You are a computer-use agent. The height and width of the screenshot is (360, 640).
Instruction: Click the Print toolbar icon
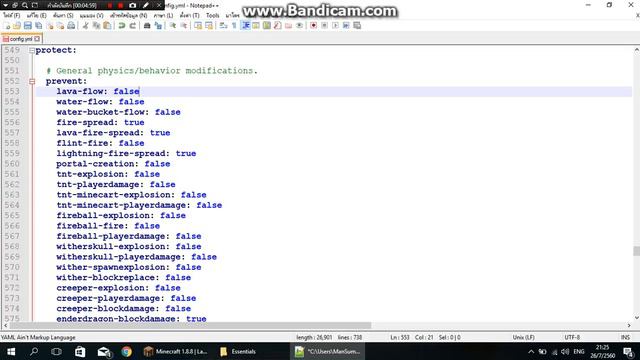[x=71, y=26]
